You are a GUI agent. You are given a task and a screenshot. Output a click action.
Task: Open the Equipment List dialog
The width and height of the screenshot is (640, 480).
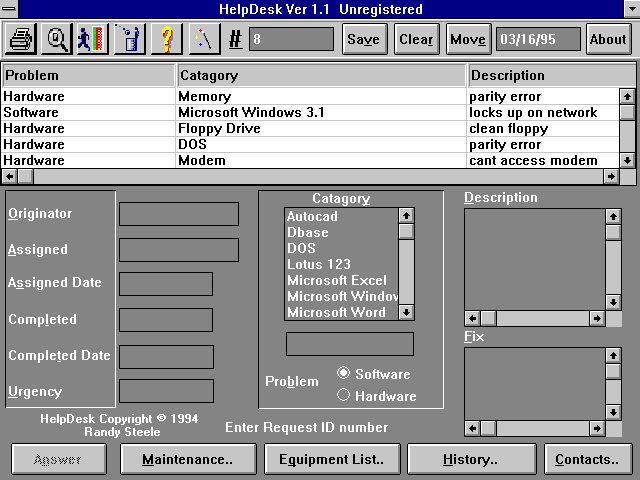tap(331, 459)
